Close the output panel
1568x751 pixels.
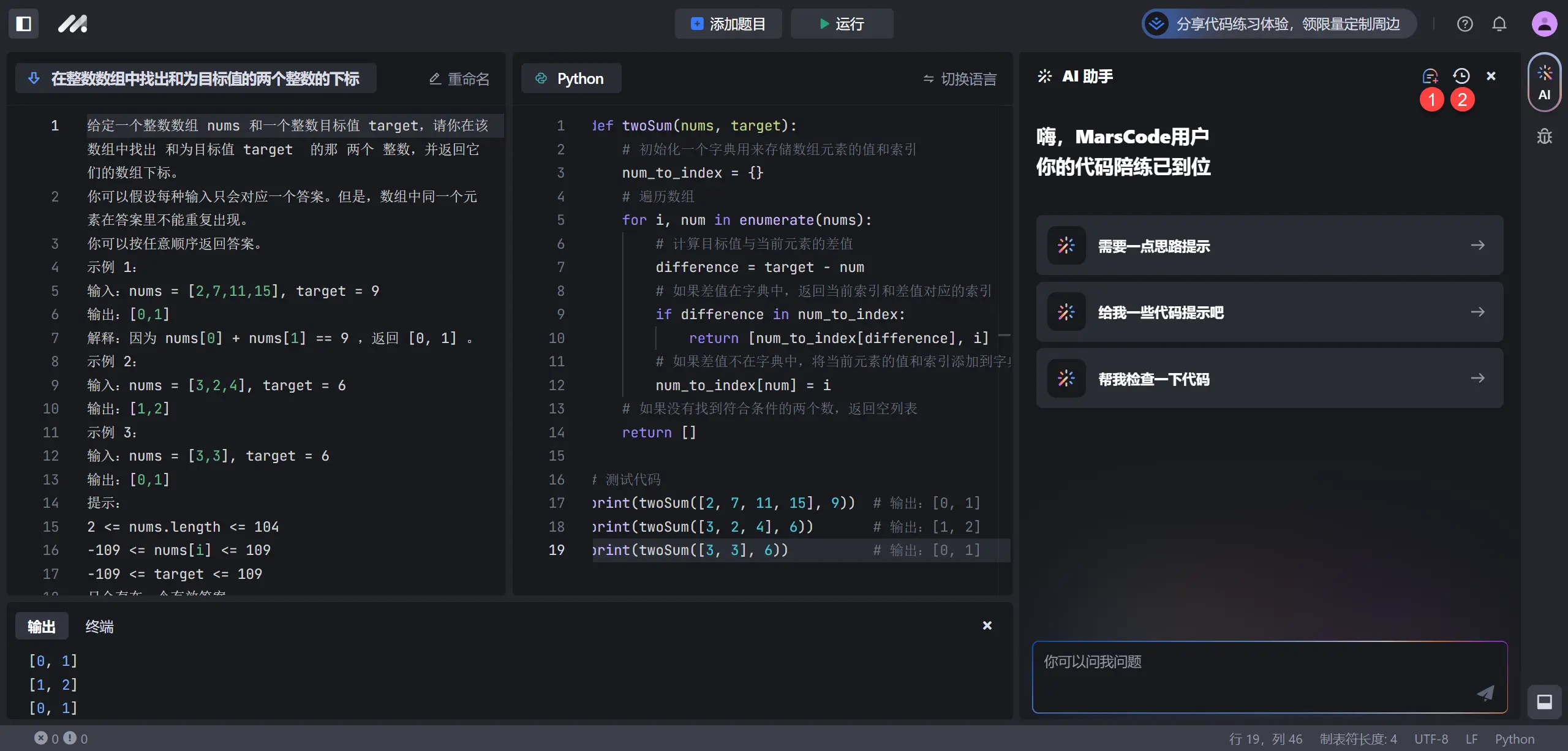[987, 625]
